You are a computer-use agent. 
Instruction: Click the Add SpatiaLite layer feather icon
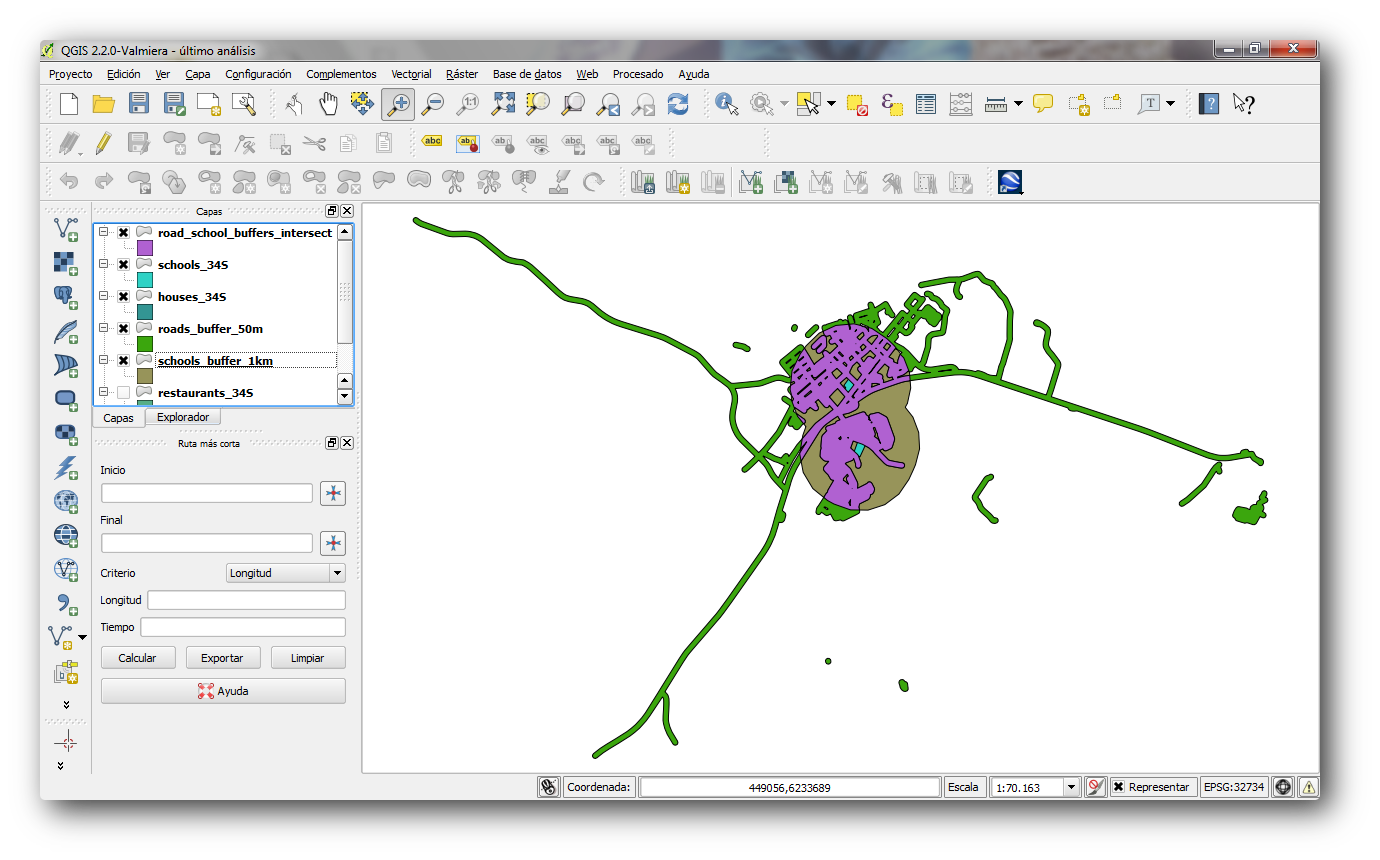click(65, 331)
